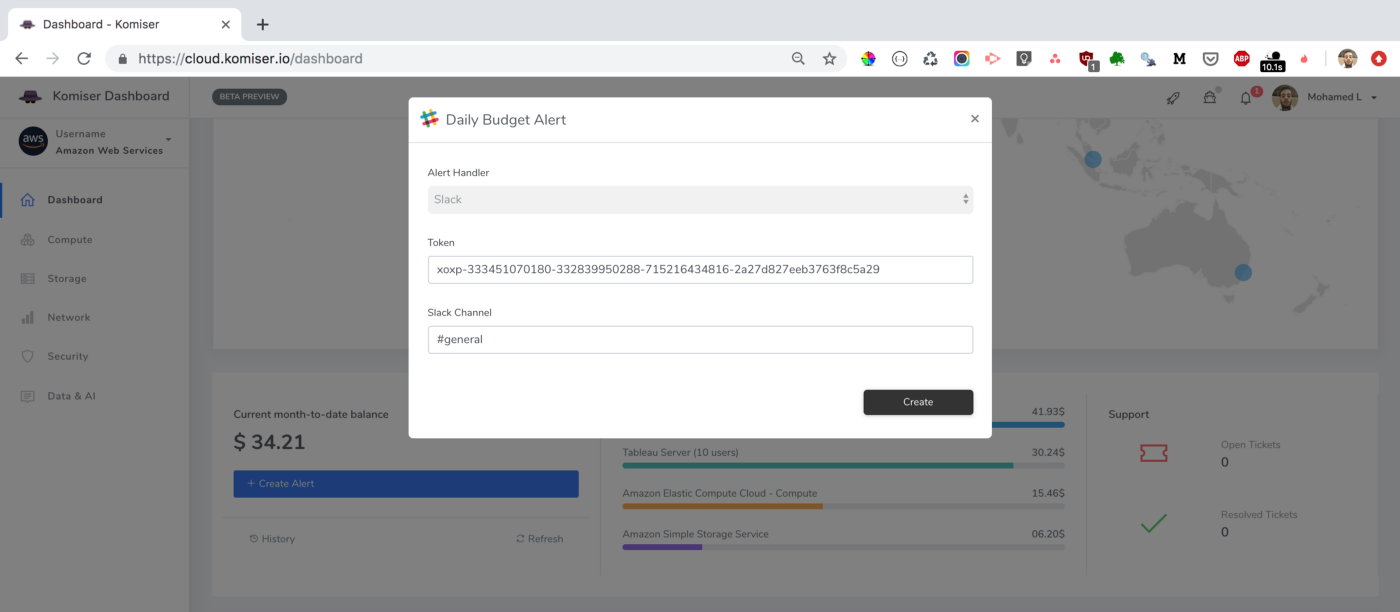
Task: Click the recycle extension icon
Action: (930, 59)
